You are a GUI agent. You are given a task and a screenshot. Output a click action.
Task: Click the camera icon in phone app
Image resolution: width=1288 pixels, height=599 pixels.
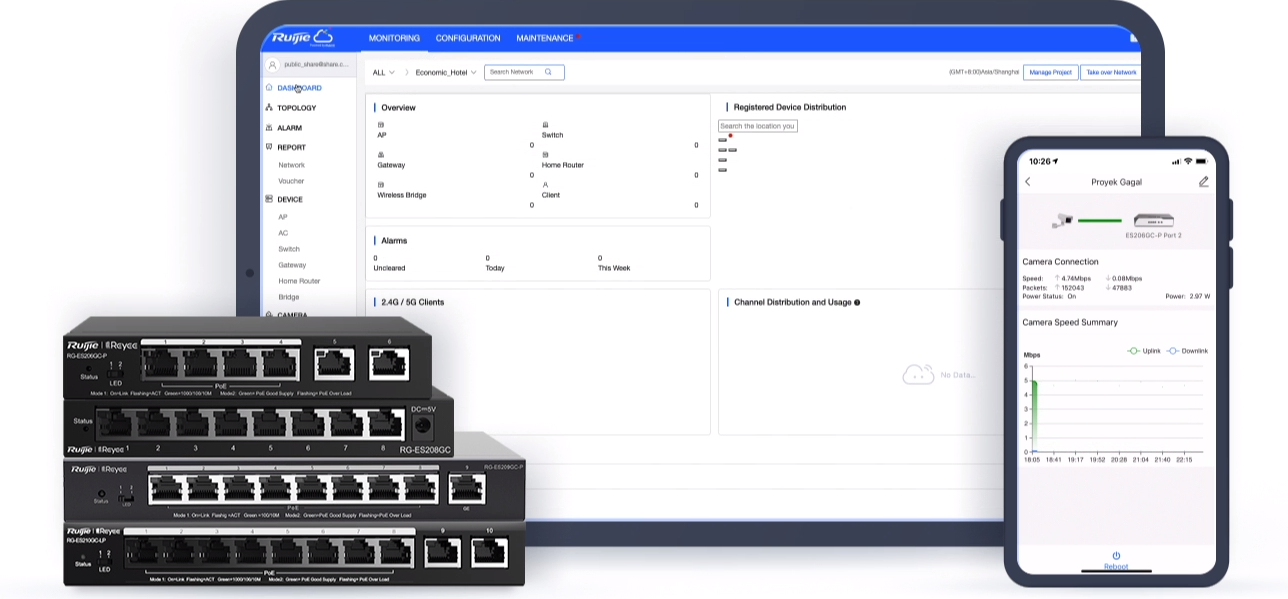1062,220
